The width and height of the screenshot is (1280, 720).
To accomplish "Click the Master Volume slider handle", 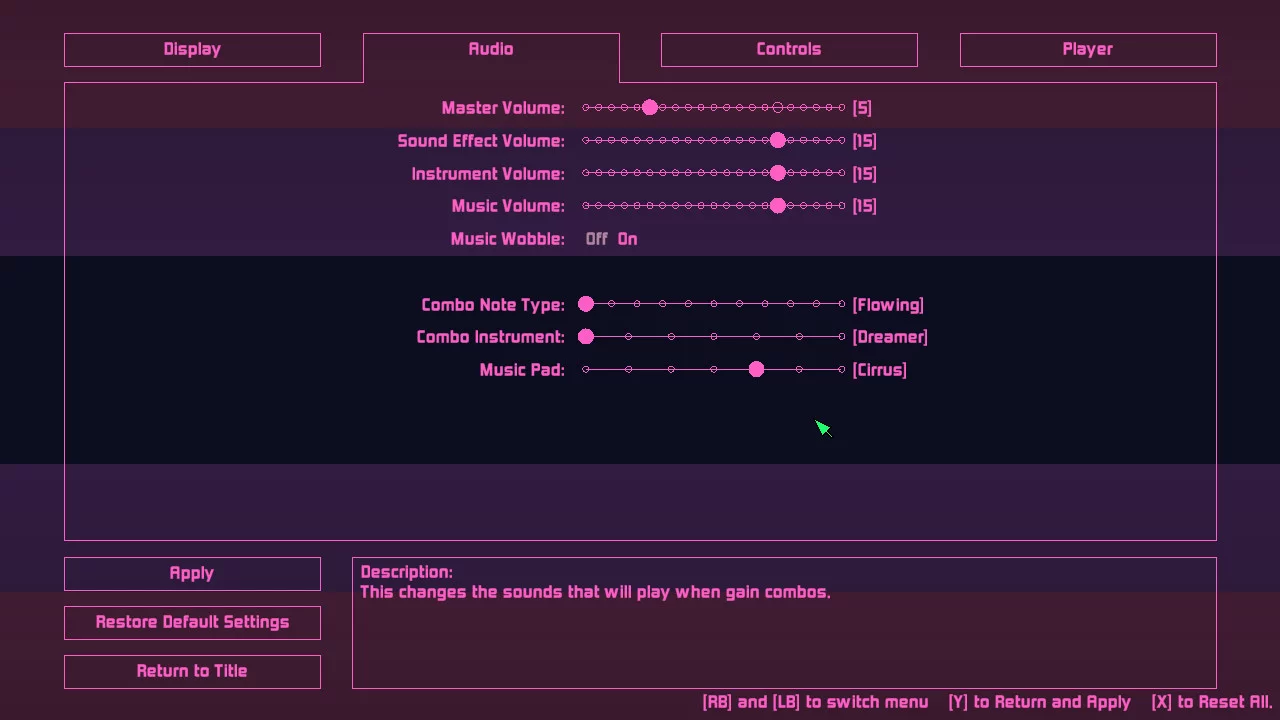I will tap(650, 107).
